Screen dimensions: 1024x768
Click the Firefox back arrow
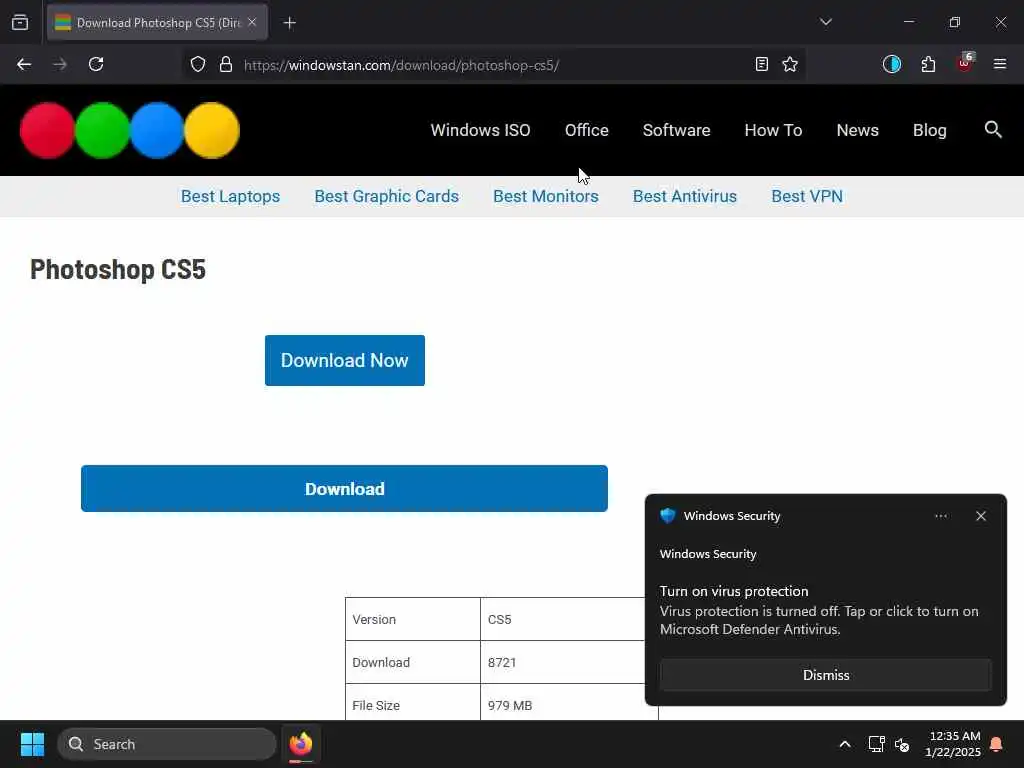(24, 64)
